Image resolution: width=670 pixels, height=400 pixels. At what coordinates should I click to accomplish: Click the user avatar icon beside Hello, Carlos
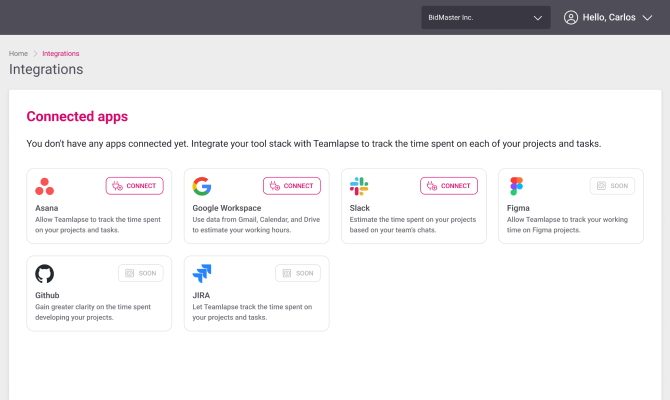point(571,18)
